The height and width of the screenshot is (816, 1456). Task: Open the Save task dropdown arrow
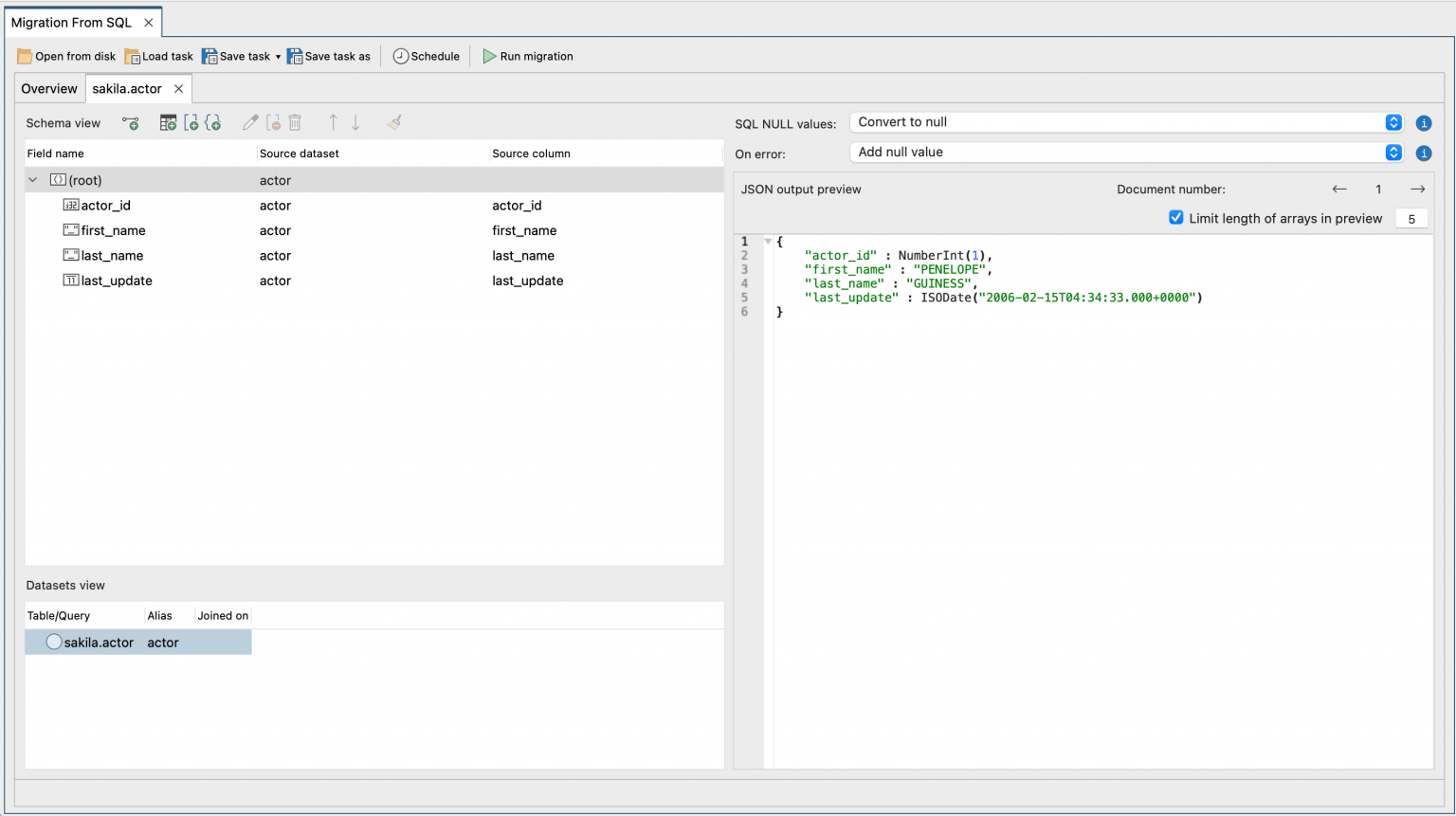(278, 57)
